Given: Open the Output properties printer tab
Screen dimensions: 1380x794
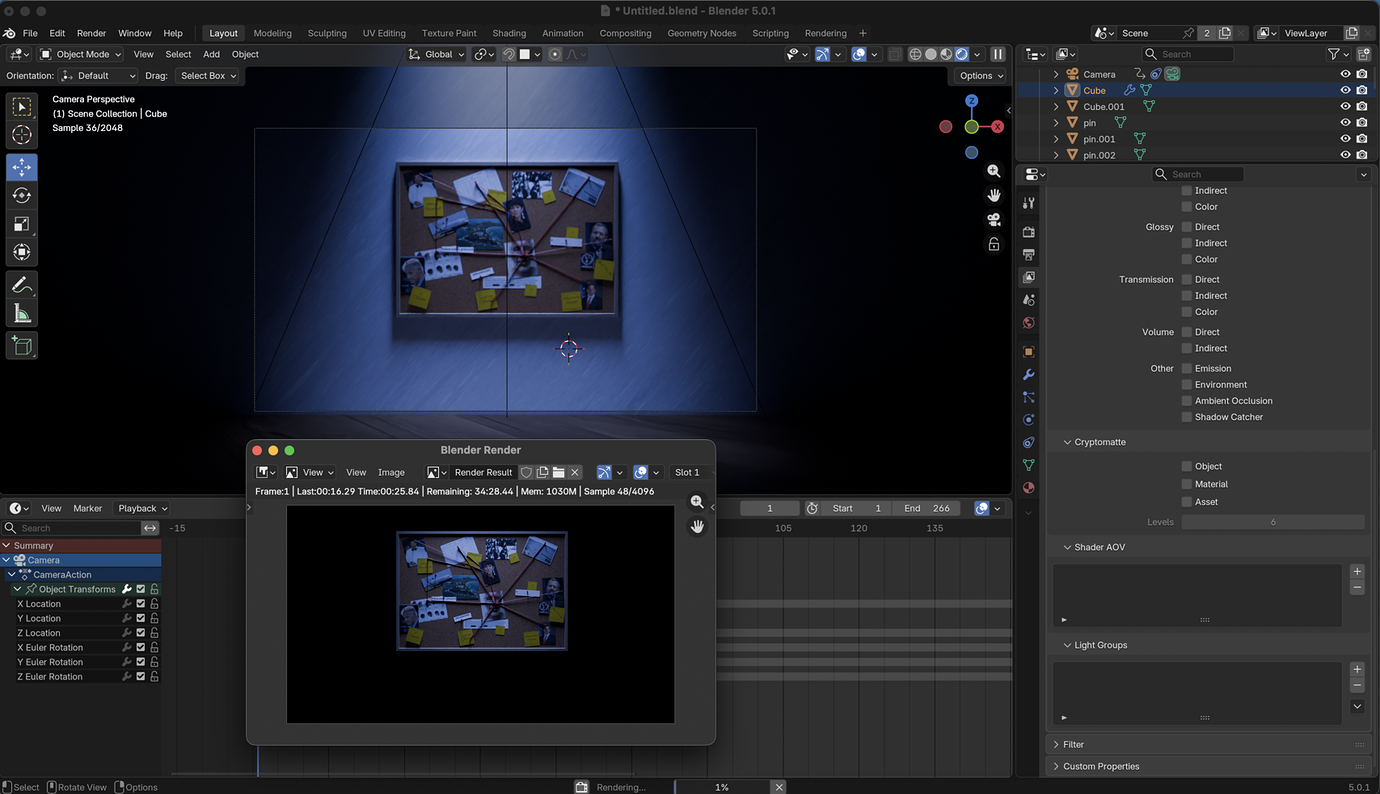Looking at the screenshot, I should pos(1028,254).
